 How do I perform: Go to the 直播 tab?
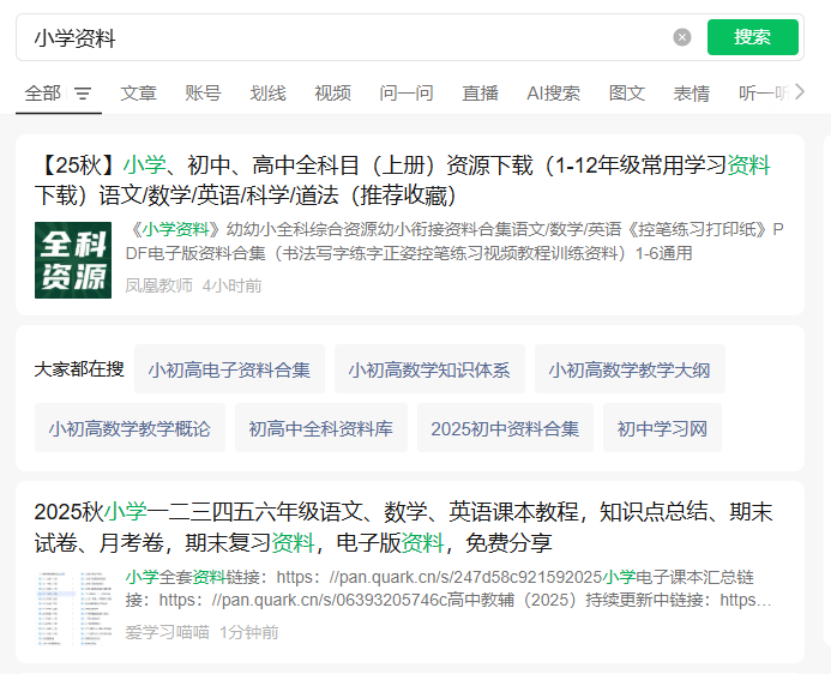(x=480, y=93)
